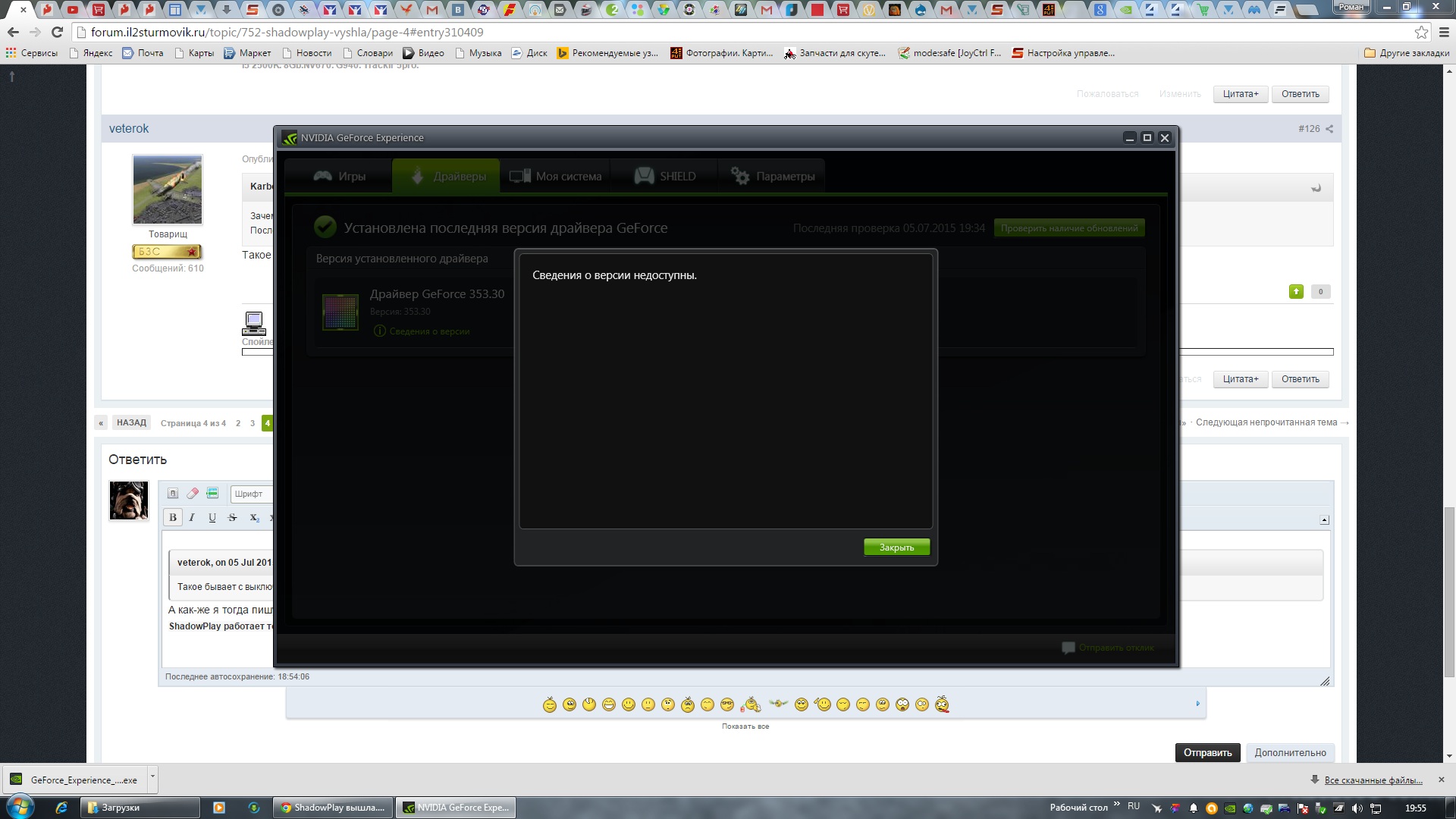Select the SHIELD tab

(x=664, y=176)
